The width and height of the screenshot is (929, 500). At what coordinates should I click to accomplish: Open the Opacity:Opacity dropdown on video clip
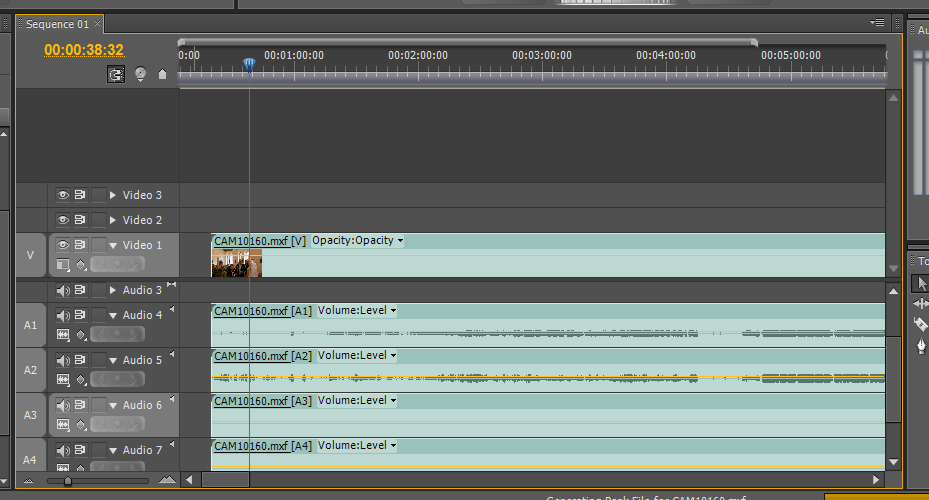400,241
